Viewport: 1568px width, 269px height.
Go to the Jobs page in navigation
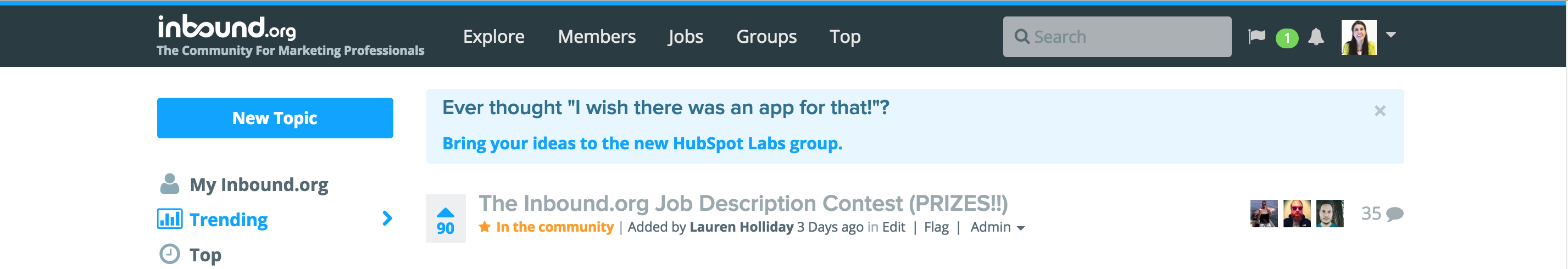tap(685, 37)
